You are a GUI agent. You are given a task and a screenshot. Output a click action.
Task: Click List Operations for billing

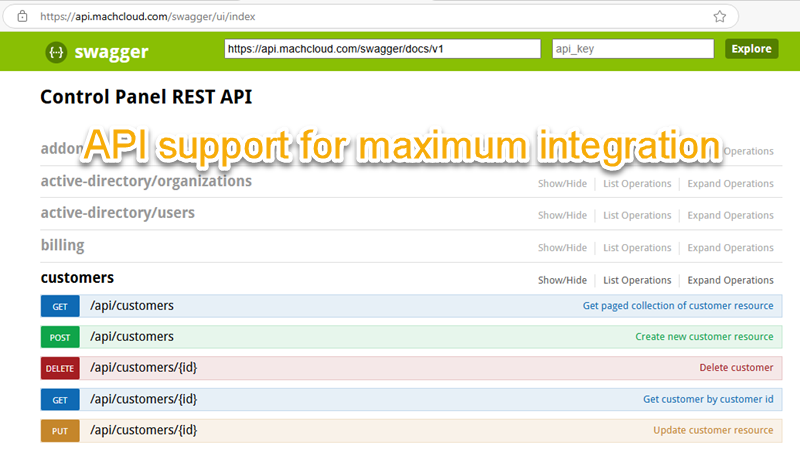[637, 247]
